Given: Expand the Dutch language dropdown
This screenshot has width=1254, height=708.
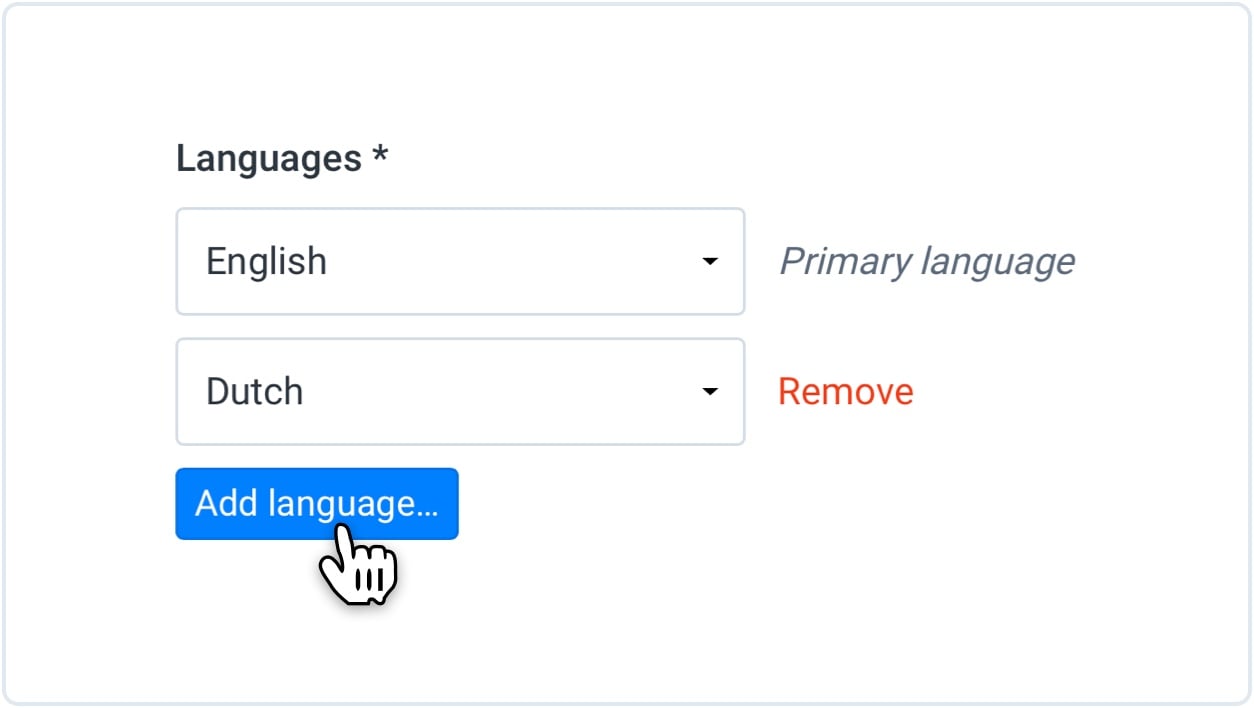Looking at the screenshot, I should (460, 391).
